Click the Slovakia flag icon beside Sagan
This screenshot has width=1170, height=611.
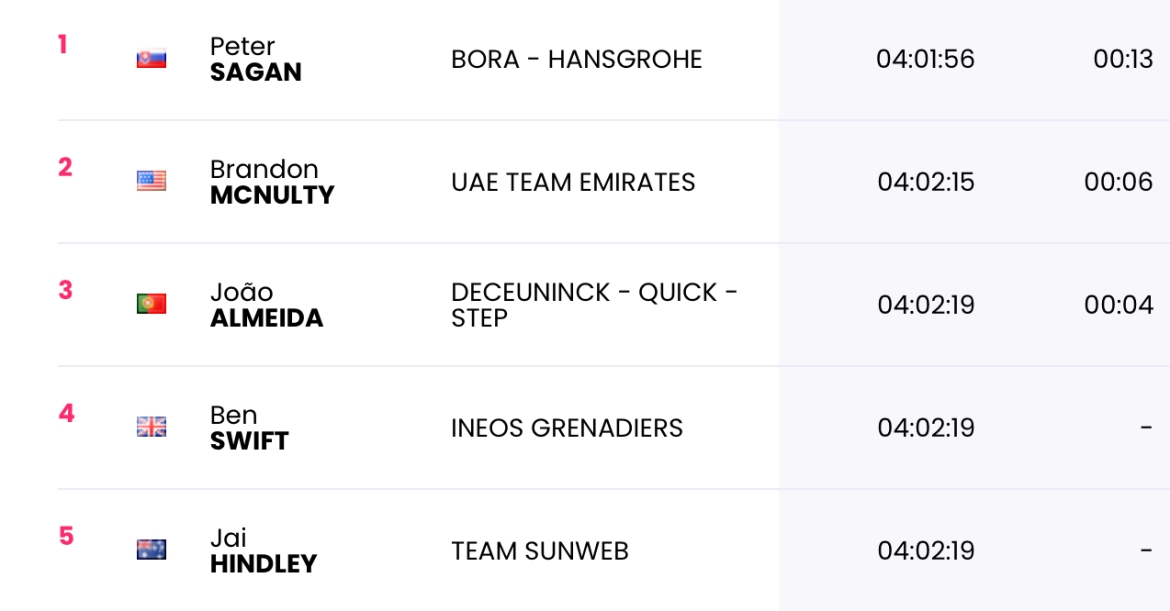click(151, 59)
